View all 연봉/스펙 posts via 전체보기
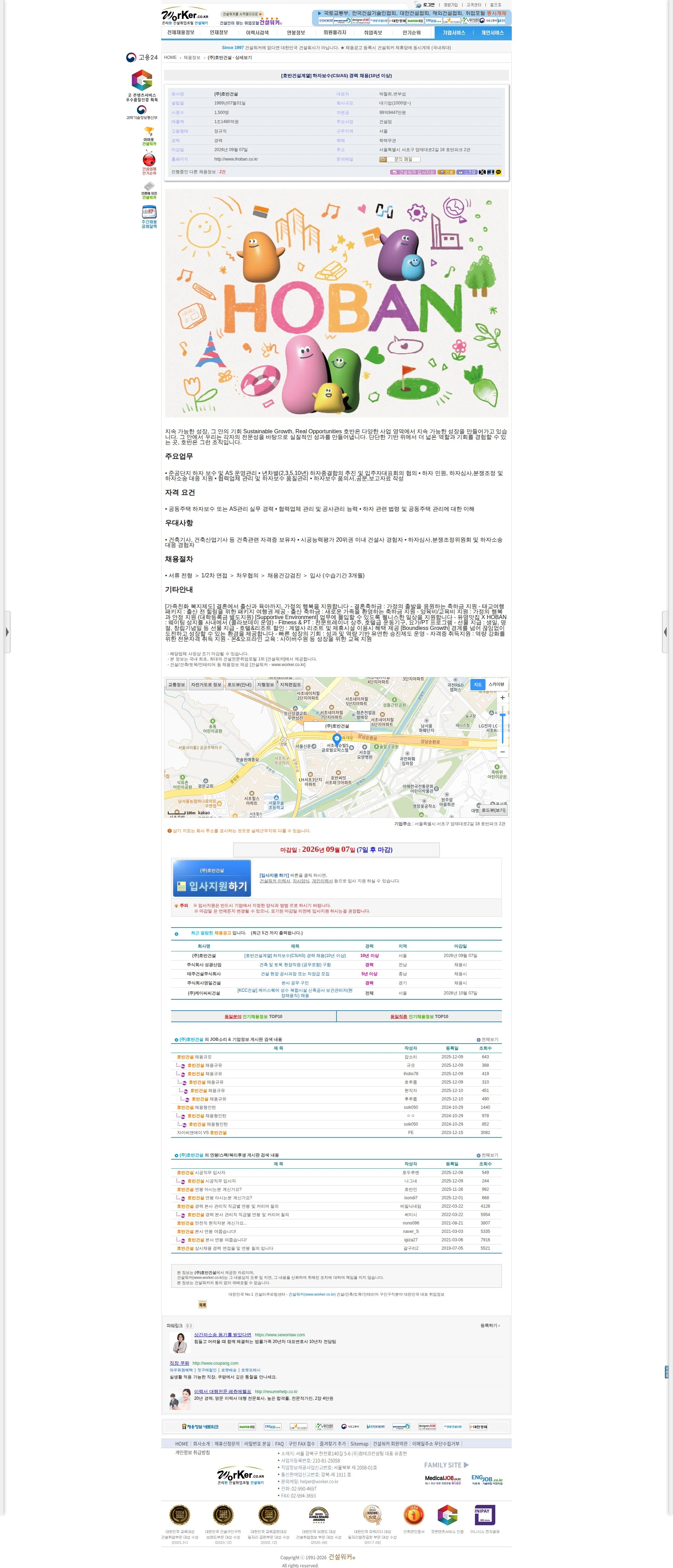 click(488, 1155)
